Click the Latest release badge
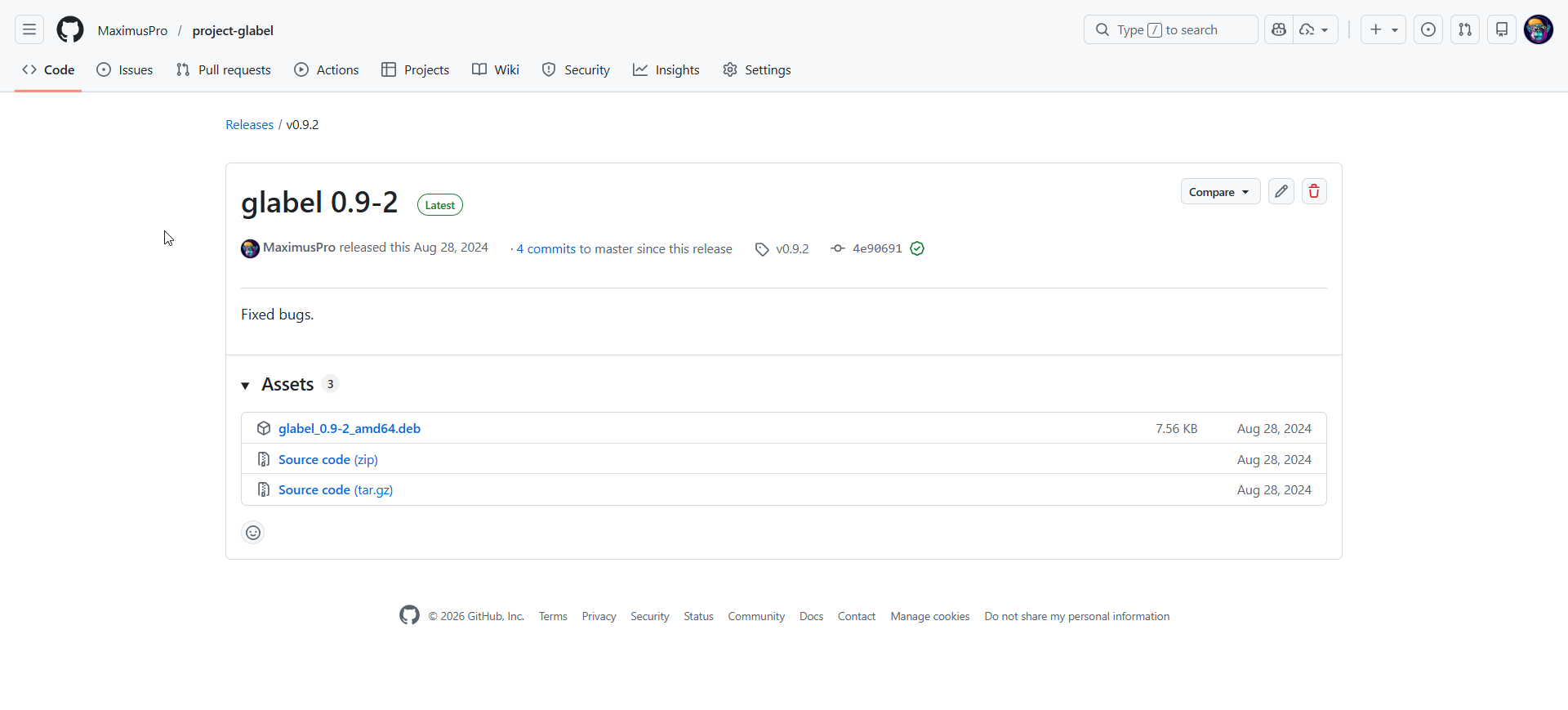1568x710 pixels. (440, 205)
